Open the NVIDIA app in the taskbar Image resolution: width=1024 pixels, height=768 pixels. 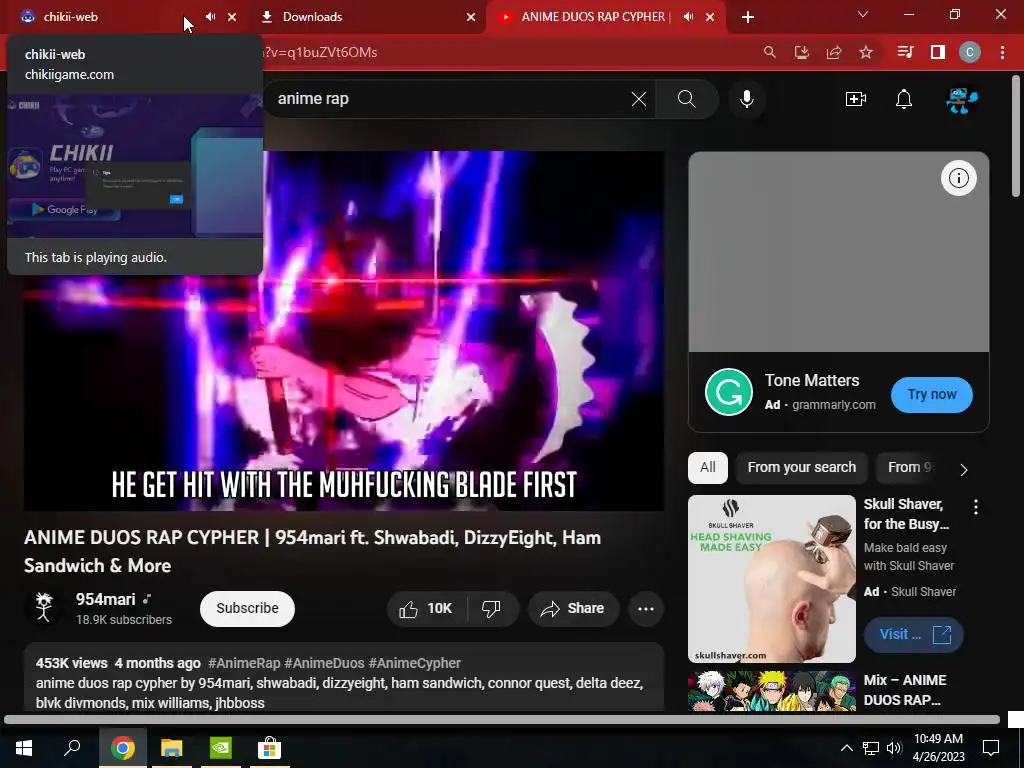(x=221, y=748)
